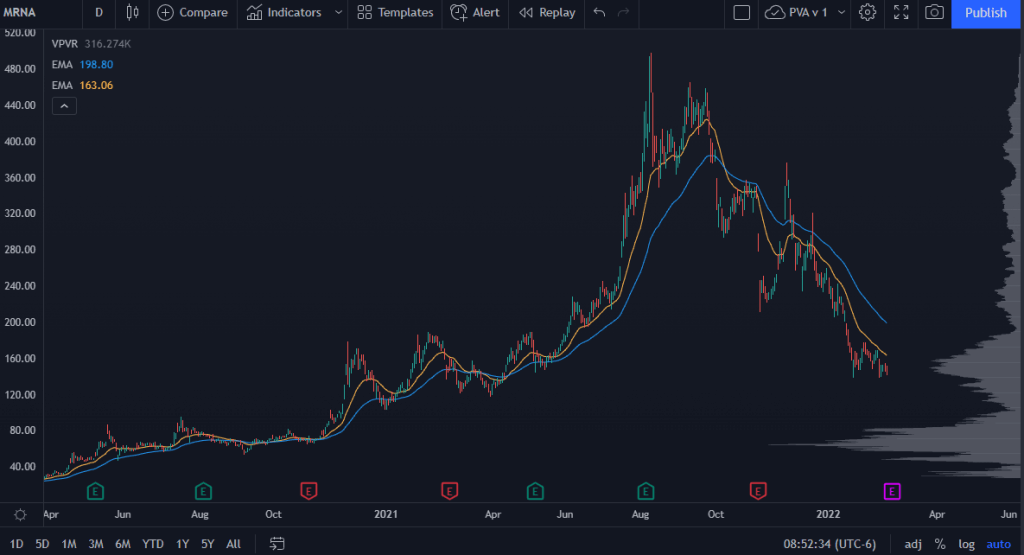Select the 3M time range
The image size is (1024, 555).
[x=95, y=544]
